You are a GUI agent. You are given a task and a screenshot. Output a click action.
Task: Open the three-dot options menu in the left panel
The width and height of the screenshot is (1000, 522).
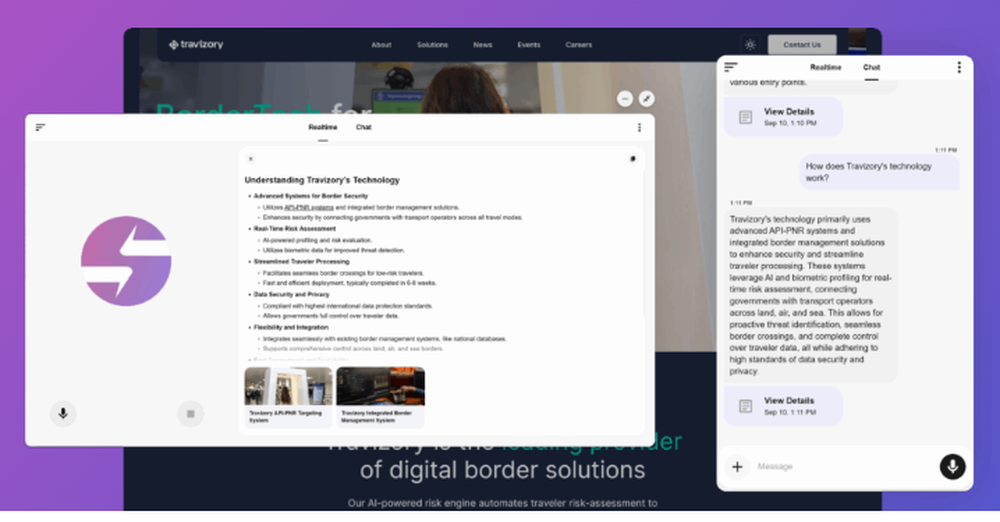(639, 128)
